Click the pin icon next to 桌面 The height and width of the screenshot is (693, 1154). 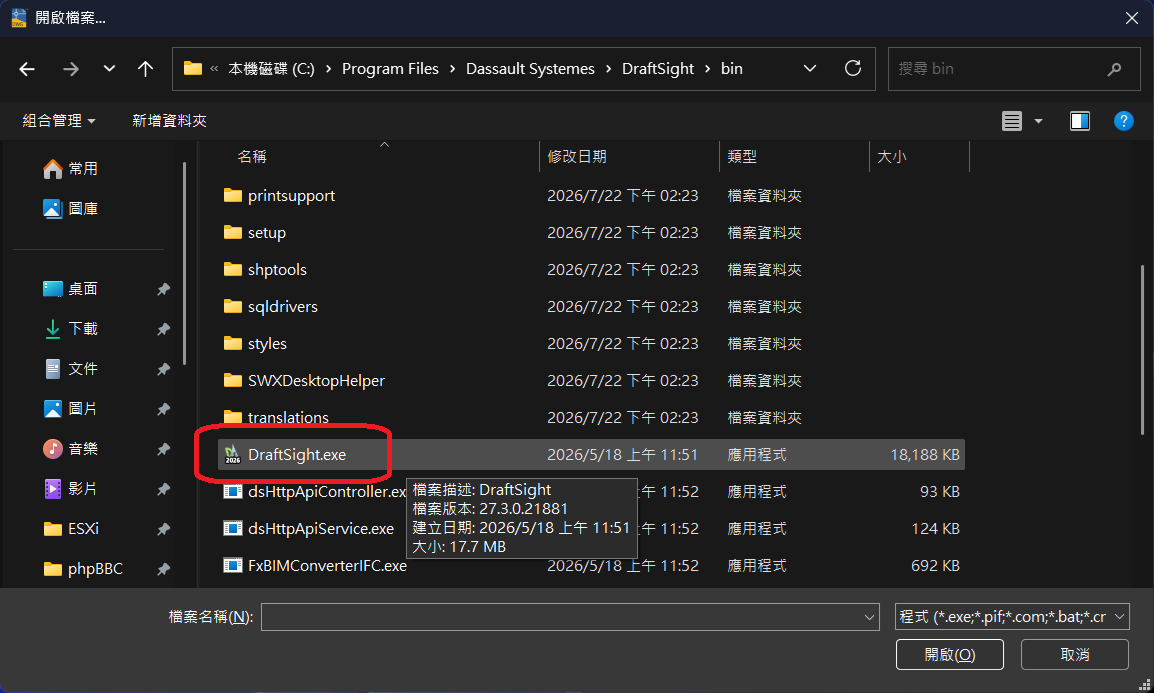tap(163, 289)
